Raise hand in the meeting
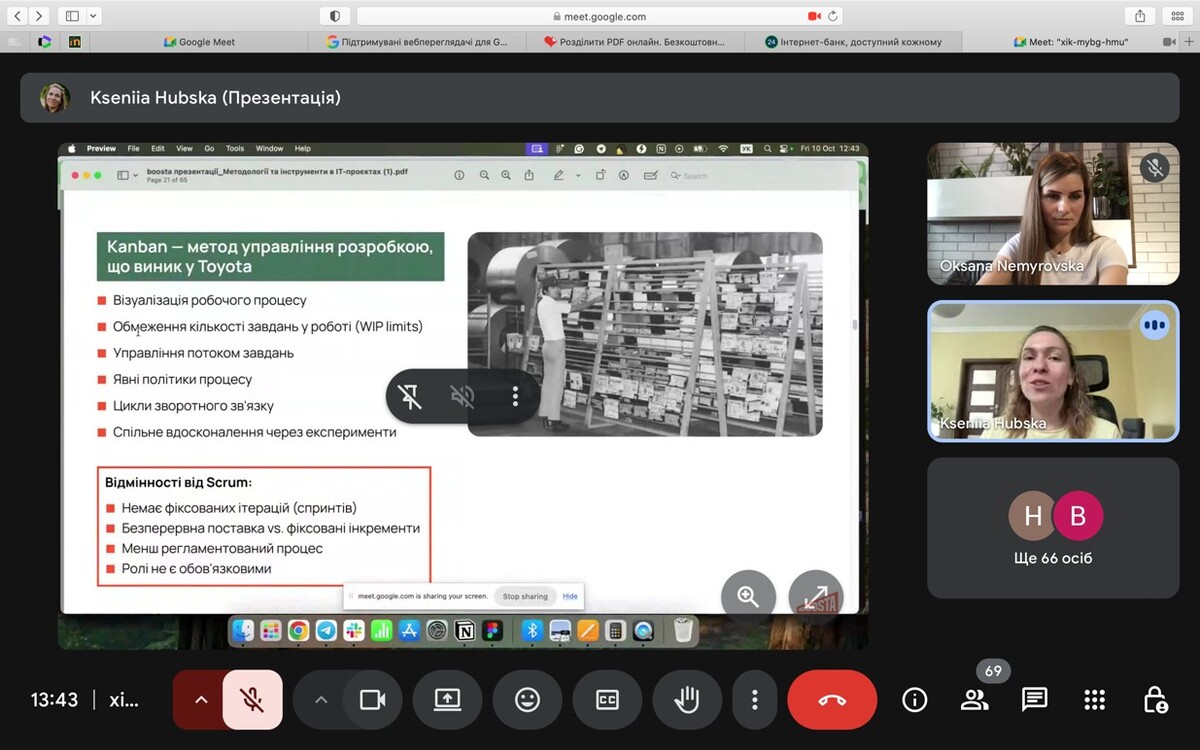The width and height of the screenshot is (1200, 750). coord(687,700)
